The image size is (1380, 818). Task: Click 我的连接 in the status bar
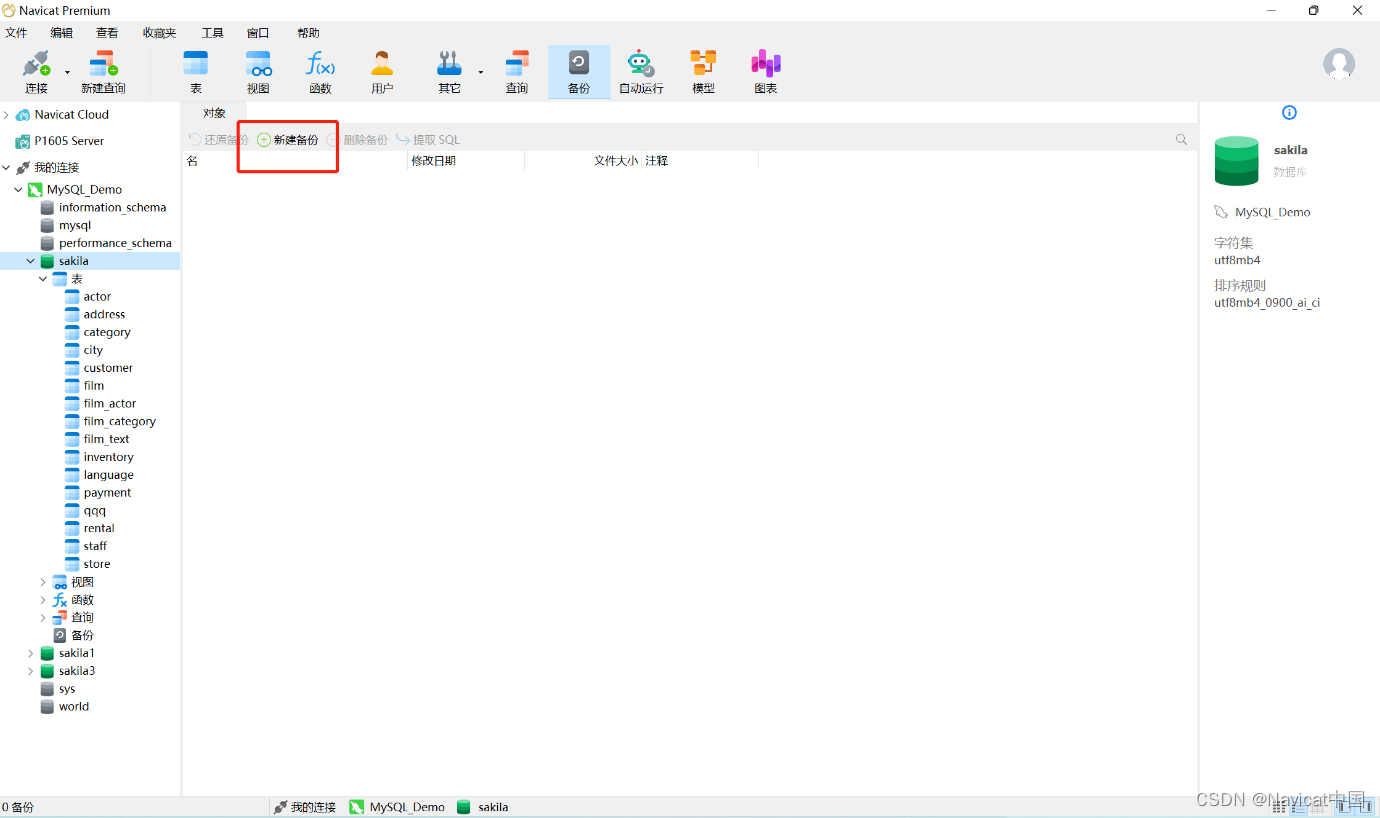305,807
